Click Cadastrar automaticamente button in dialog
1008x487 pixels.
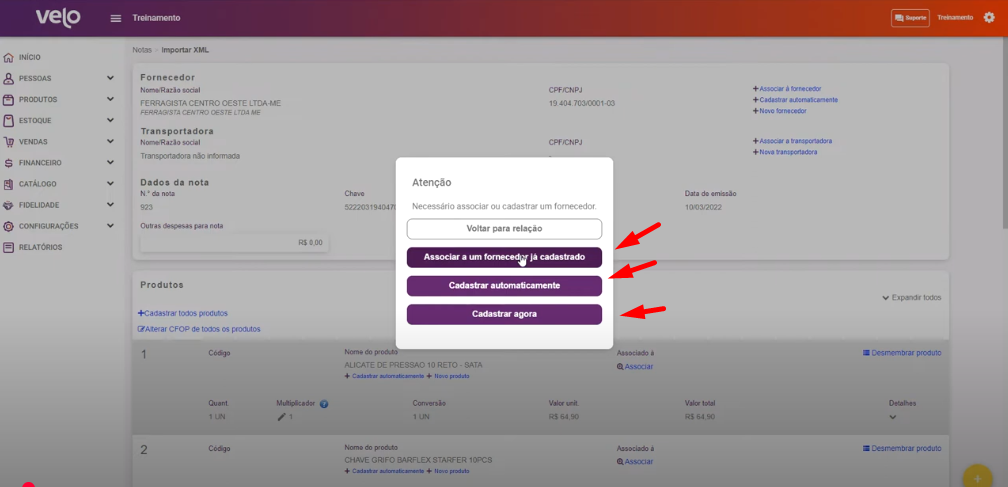504,286
